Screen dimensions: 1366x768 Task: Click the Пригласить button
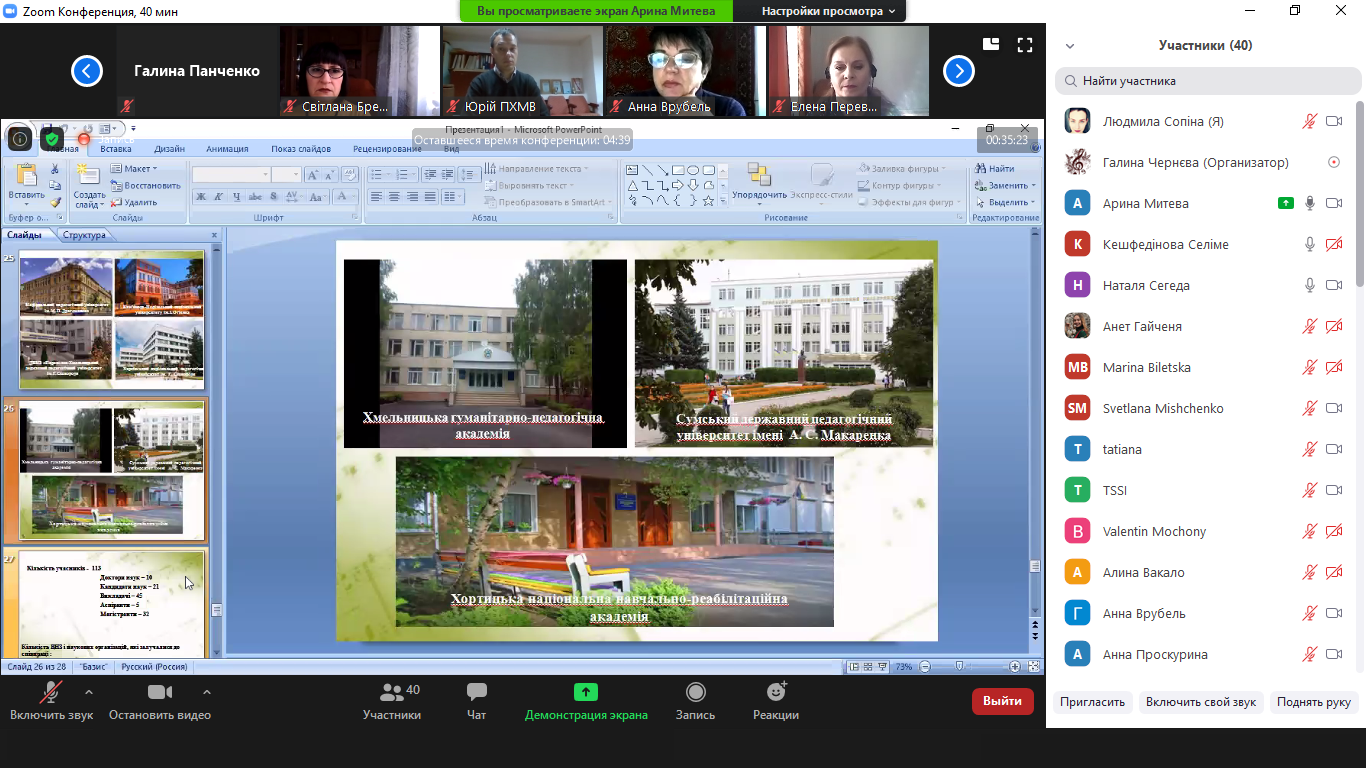click(1092, 702)
